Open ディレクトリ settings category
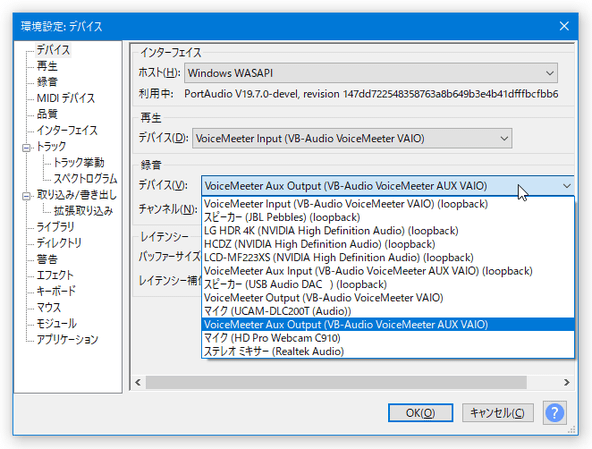 point(59,243)
